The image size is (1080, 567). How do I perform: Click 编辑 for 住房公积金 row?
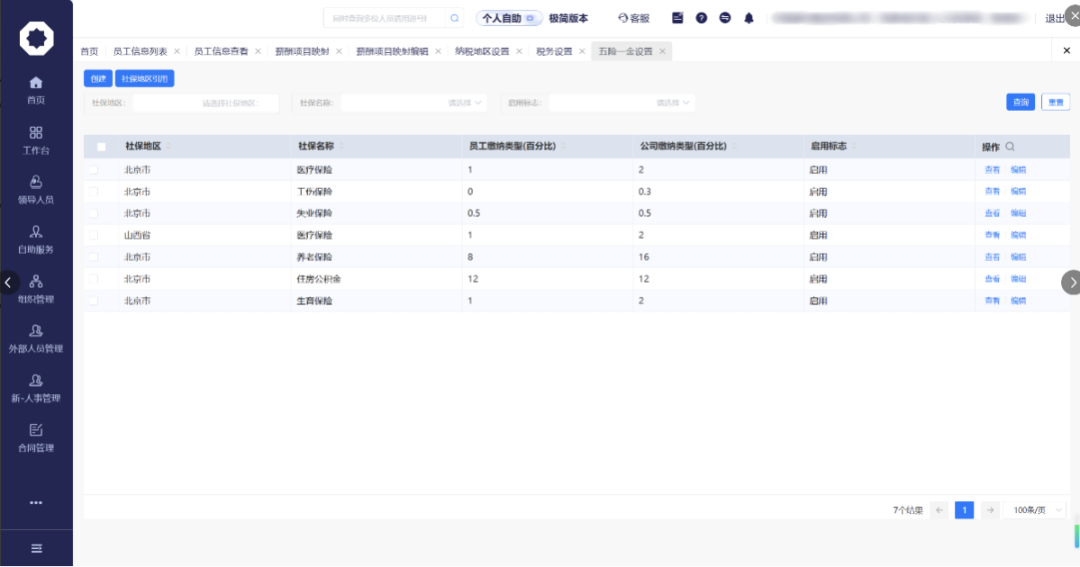click(x=1018, y=279)
